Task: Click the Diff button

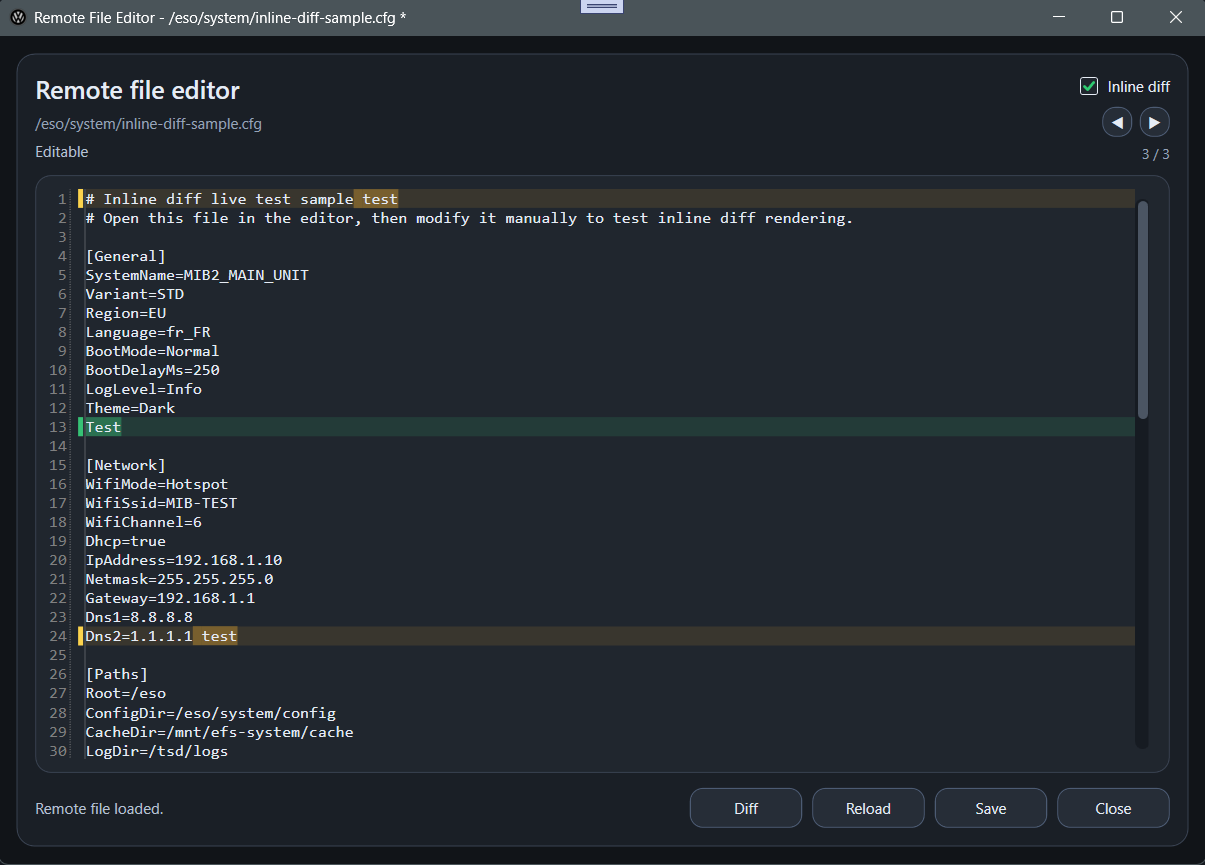Action: pos(745,808)
